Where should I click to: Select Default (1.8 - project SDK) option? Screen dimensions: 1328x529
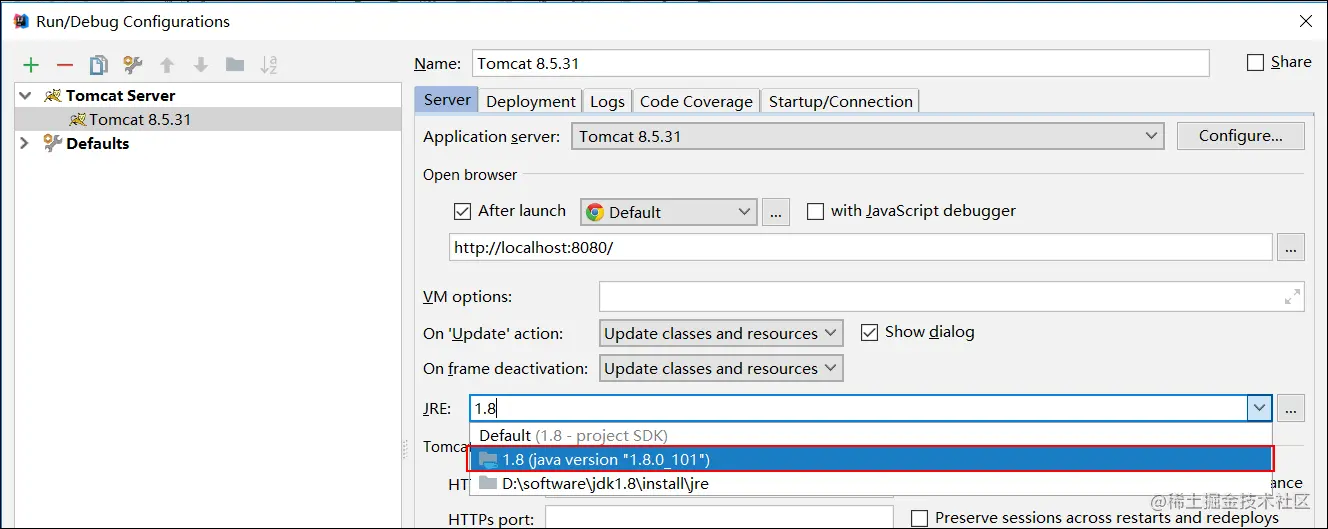pos(870,435)
